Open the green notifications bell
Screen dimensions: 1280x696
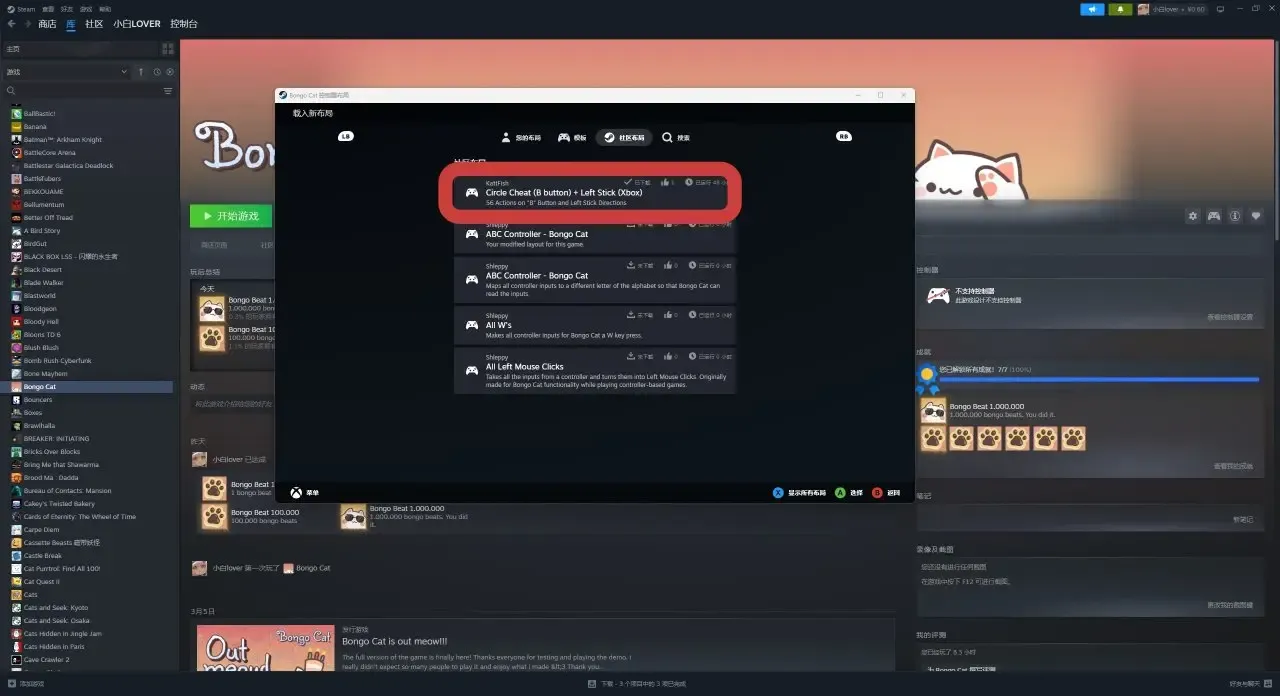(1120, 9)
